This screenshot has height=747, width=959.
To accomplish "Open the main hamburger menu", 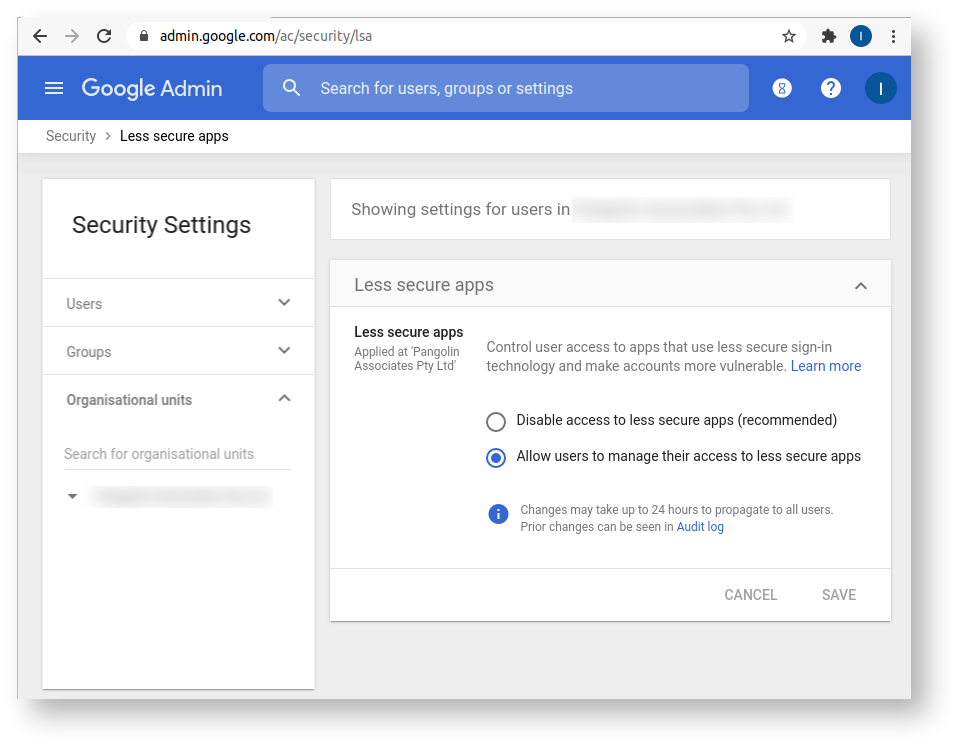I will tap(54, 88).
